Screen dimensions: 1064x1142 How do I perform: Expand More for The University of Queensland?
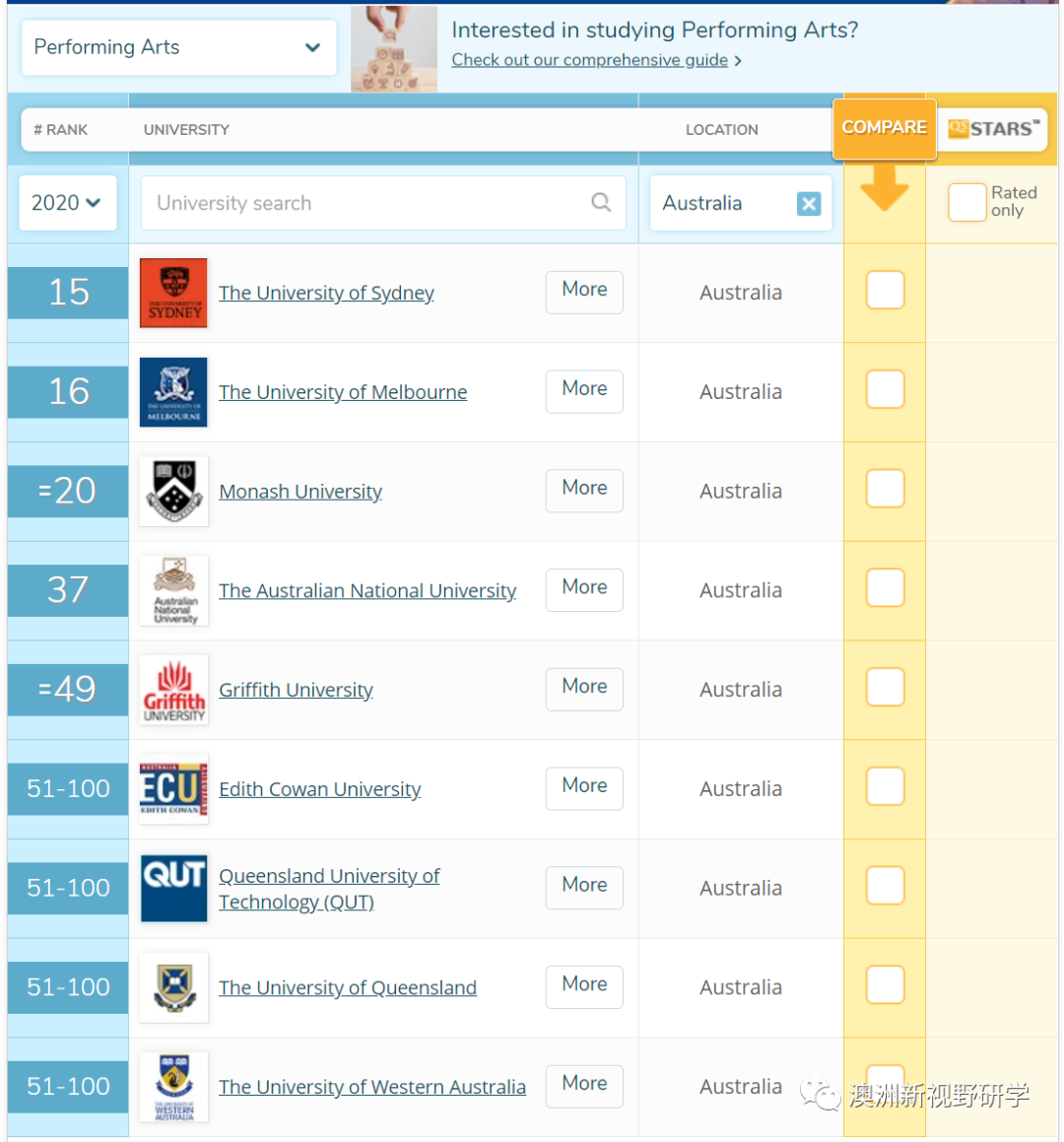pyautogui.click(x=584, y=987)
